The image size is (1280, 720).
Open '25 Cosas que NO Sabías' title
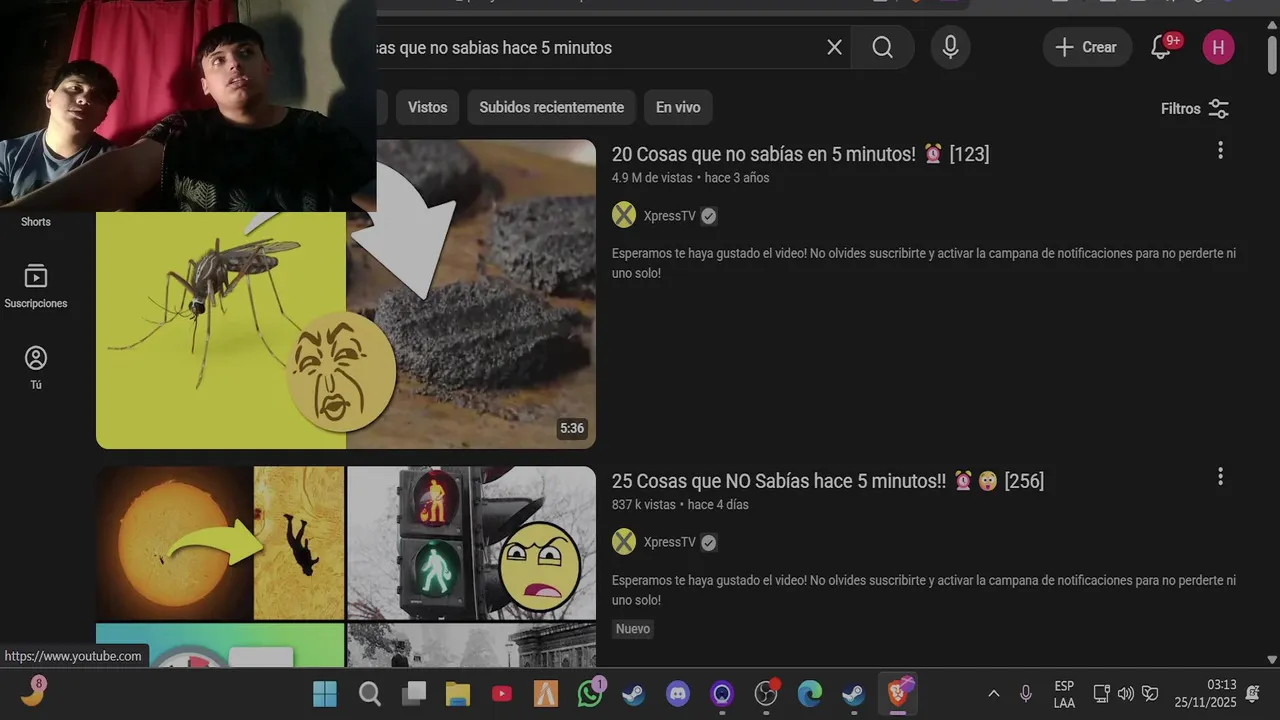pyautogui.click(x=828, y=481)
